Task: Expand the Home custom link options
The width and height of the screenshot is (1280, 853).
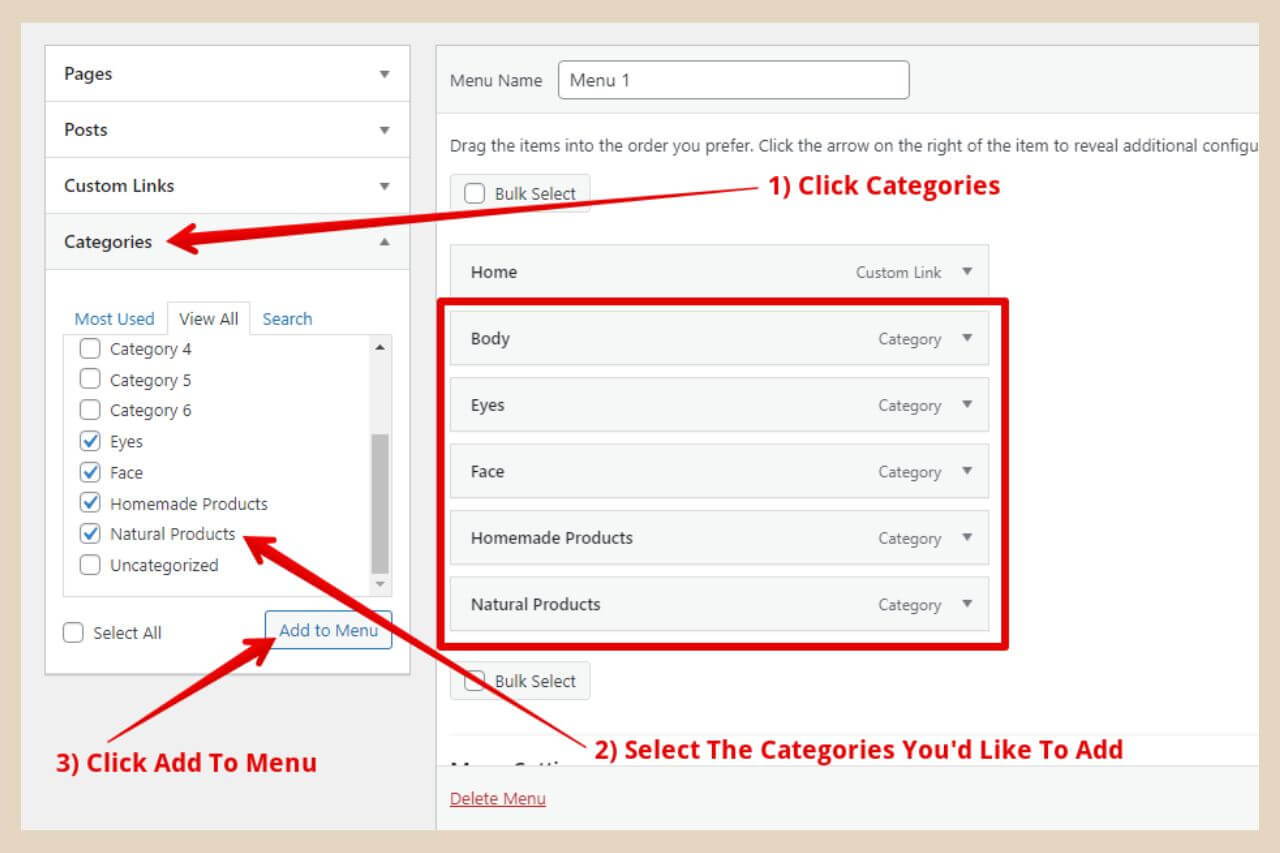Action: (x=966, y=271)
